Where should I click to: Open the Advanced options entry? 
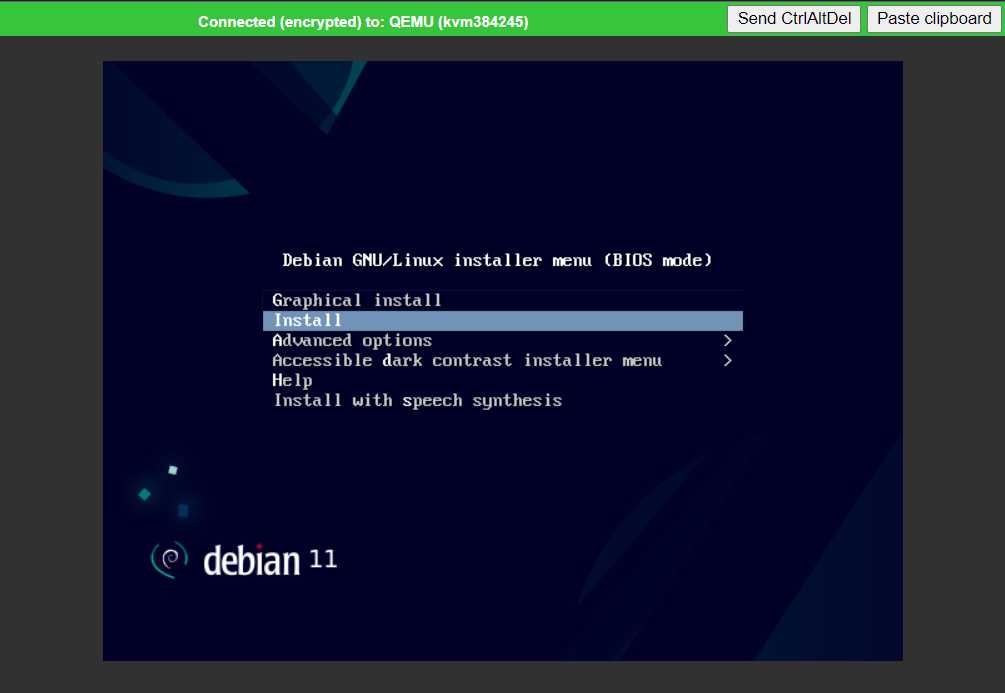tap(352, 340)
